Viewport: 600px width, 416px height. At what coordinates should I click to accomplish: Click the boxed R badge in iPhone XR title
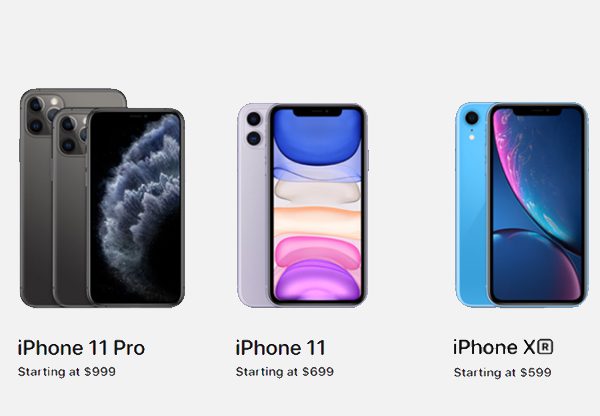tap(545, 347)
